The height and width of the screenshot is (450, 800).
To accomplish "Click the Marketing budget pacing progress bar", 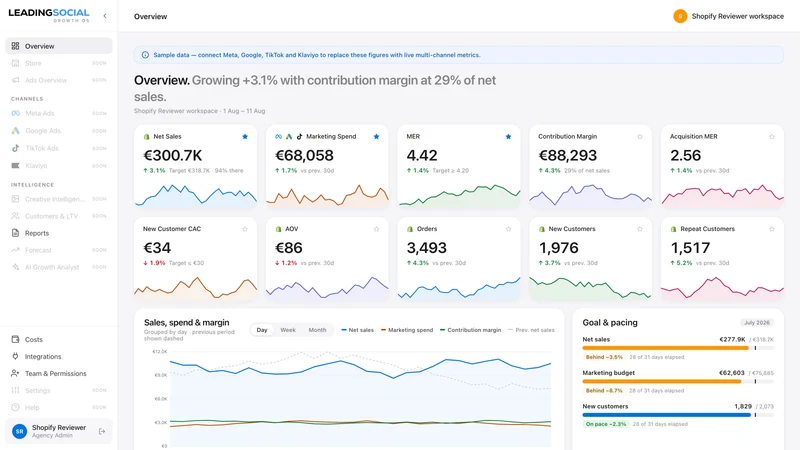I will (678, 381).
